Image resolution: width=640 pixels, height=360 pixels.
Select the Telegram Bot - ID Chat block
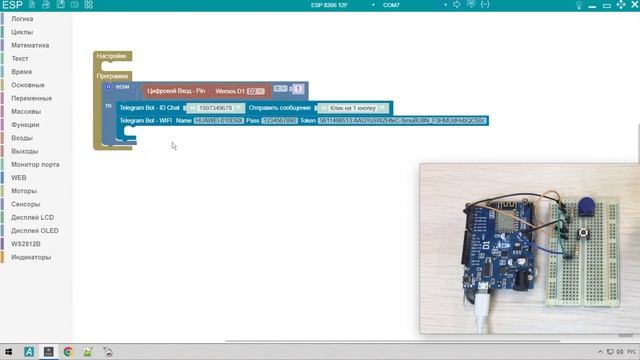pyautogui.click(x=149, y=108)
